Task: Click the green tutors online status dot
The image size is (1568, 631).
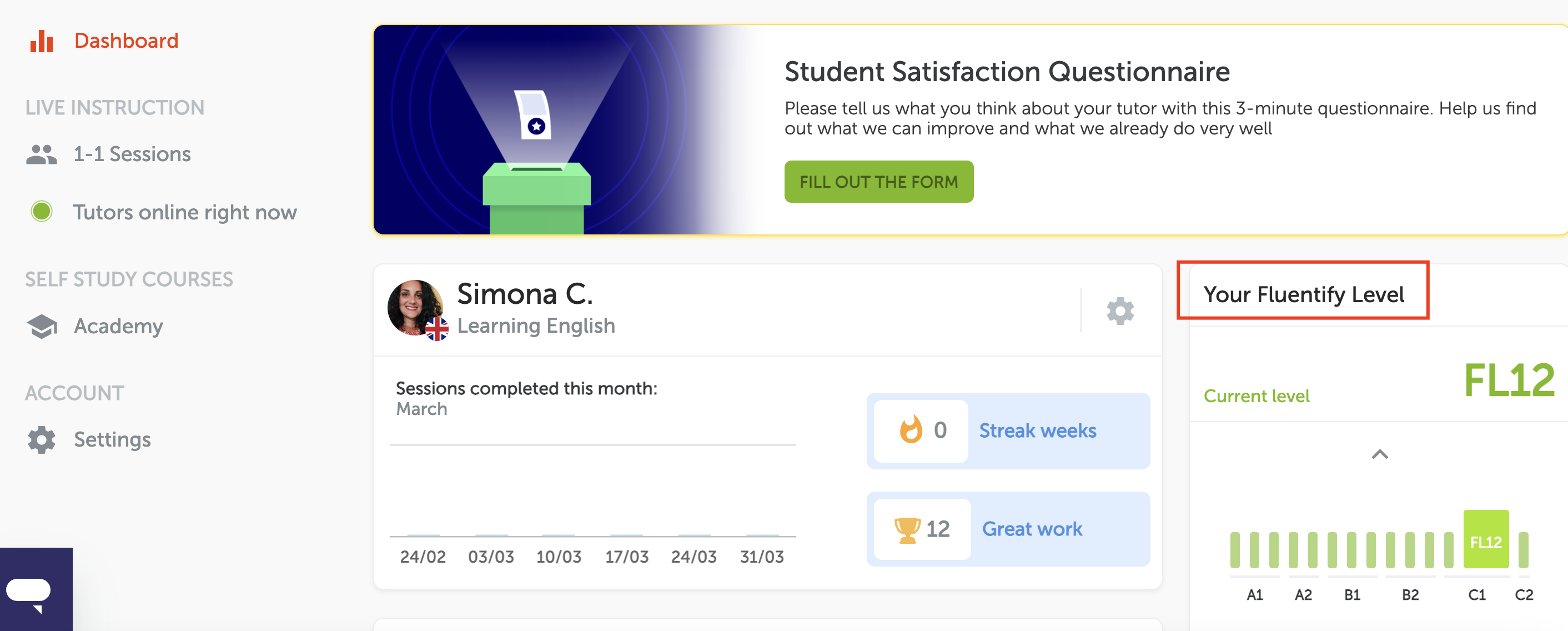Action: (x=42, y=212)
